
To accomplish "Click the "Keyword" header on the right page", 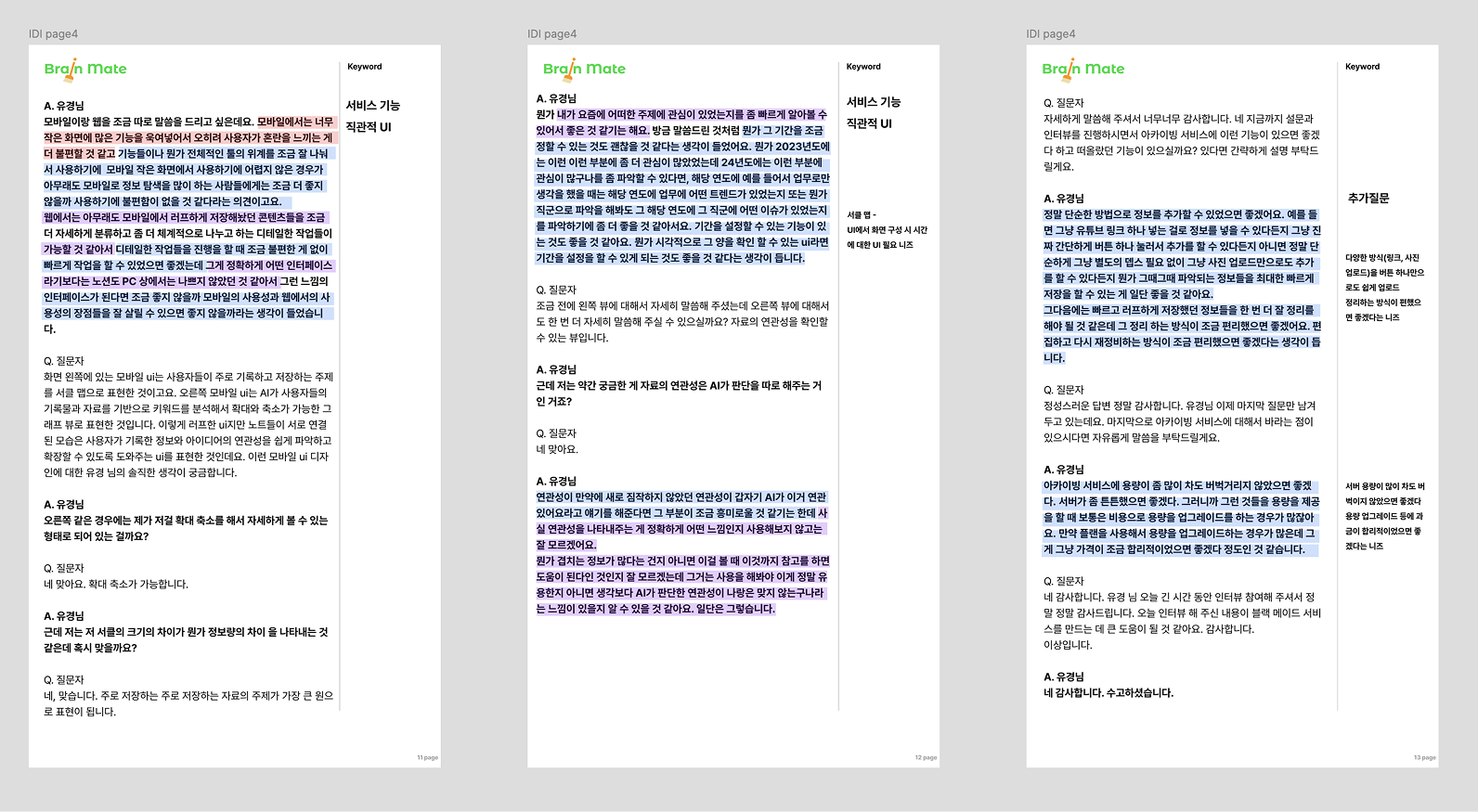I will [x=1362, y=67].
